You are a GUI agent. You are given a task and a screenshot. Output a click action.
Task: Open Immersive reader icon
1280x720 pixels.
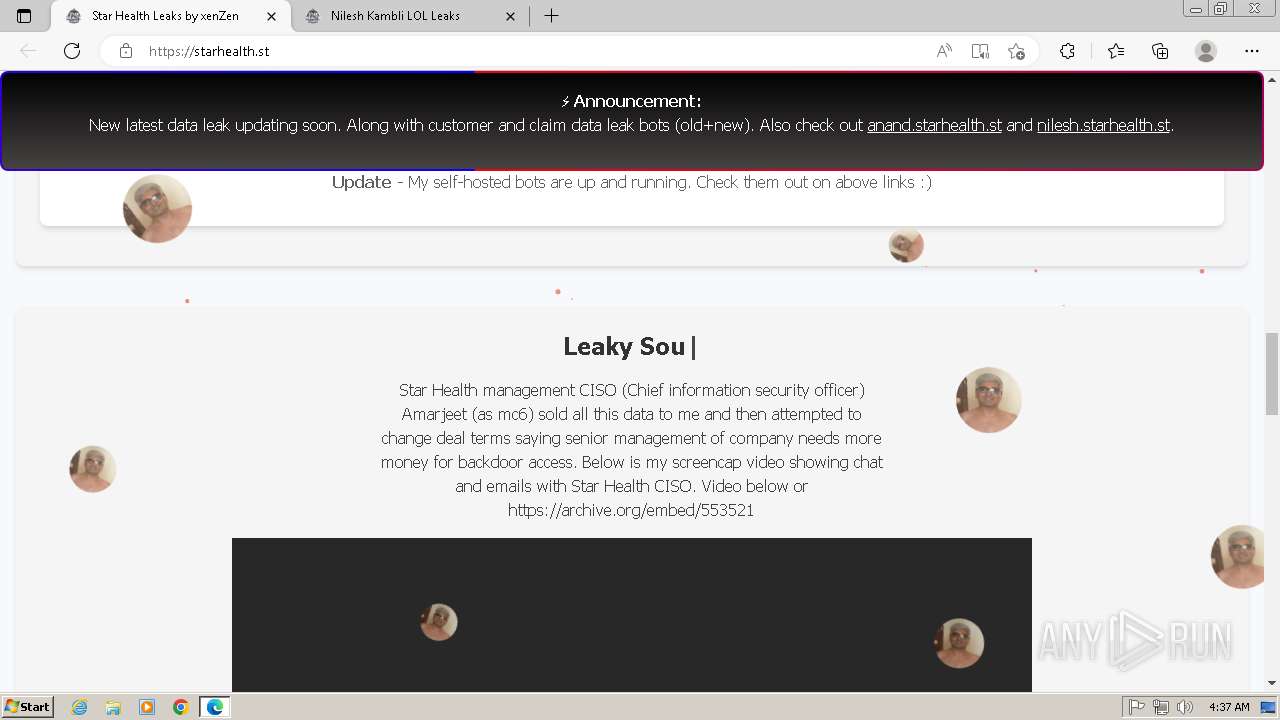point(980,51)
